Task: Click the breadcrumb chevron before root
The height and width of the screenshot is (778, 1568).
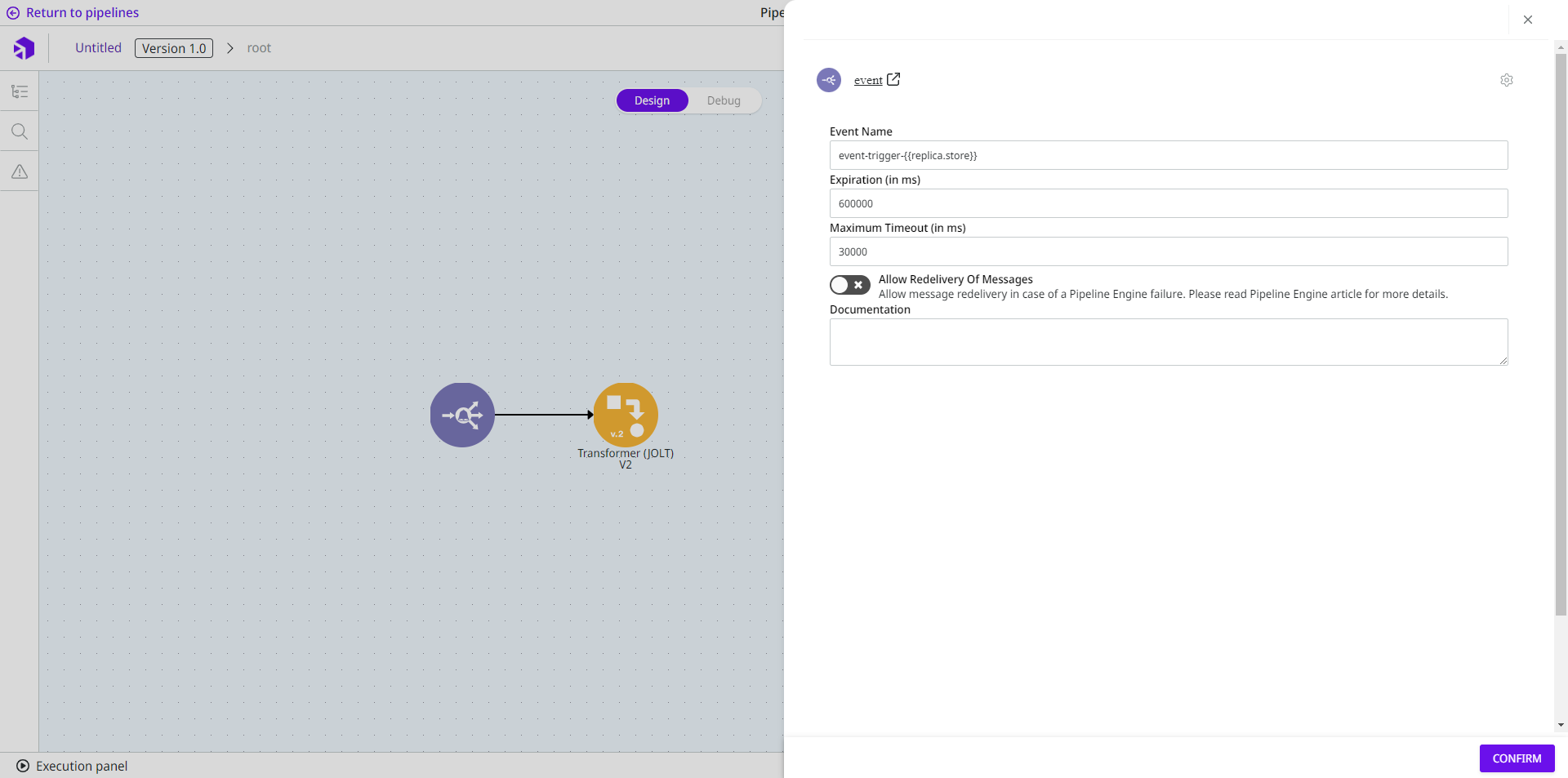Action: (x=230, y=48)
